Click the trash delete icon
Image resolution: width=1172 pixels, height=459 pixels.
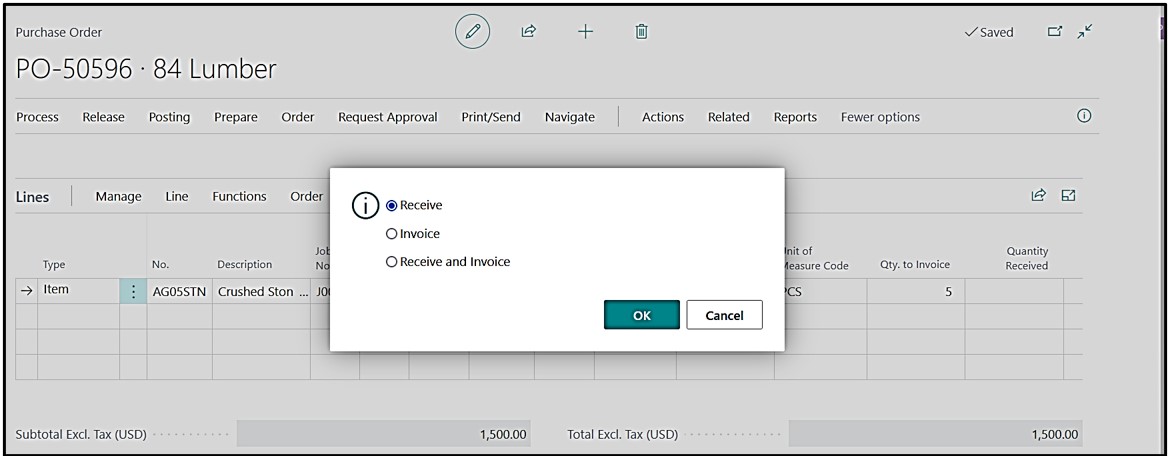(x=641, y=33)
